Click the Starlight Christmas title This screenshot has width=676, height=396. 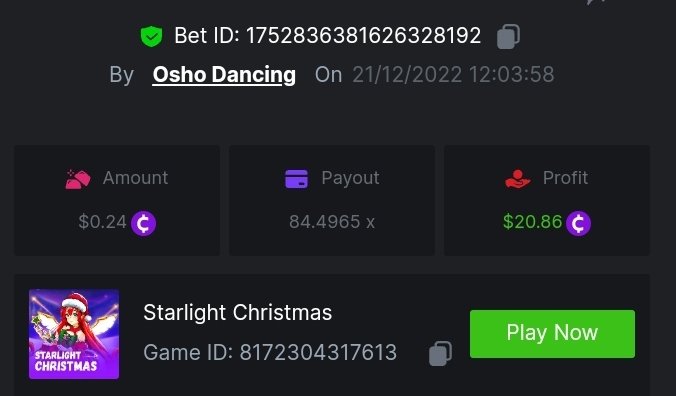point(238,312)
